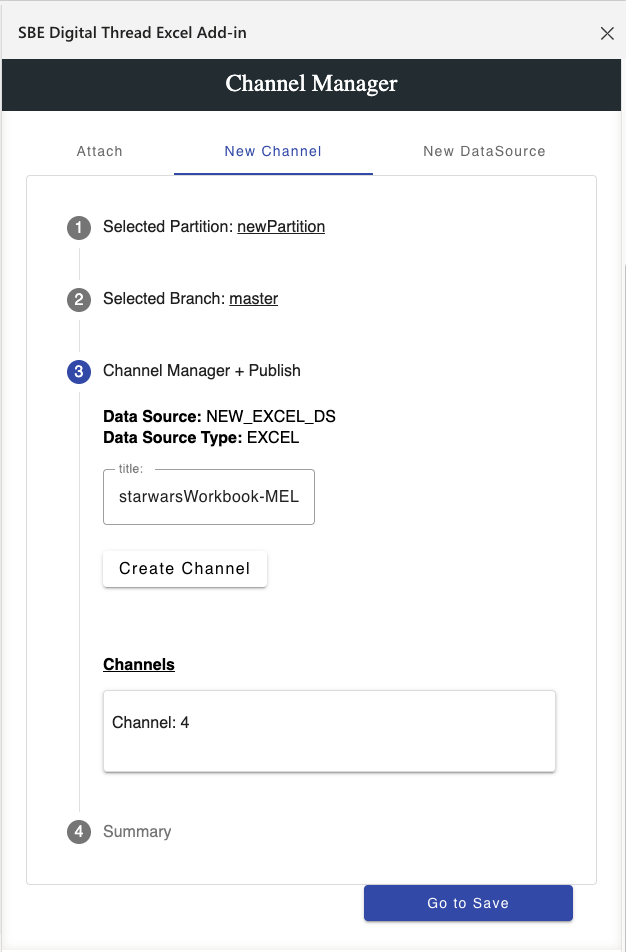Click the NEW_EXCEL_DS data source text

[270, 417]
